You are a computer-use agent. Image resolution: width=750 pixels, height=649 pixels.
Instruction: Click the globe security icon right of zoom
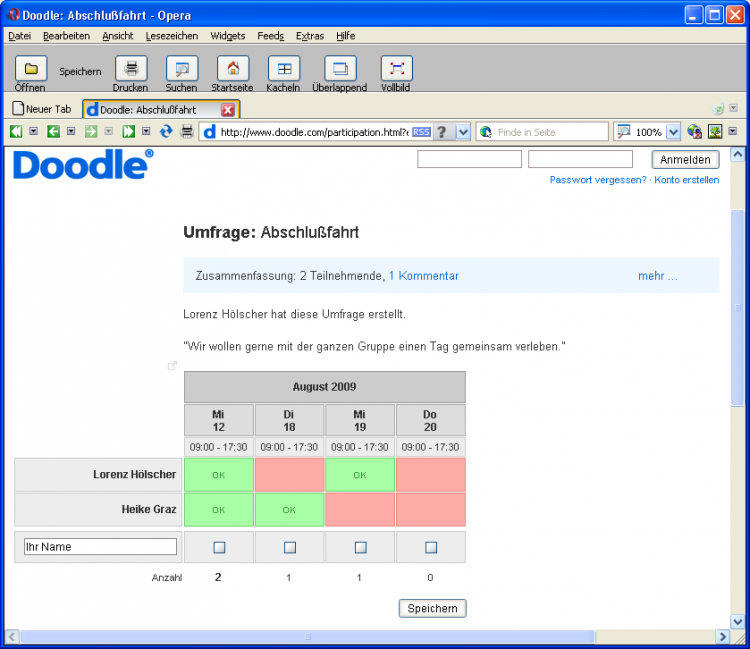click(x=695, y=132)
